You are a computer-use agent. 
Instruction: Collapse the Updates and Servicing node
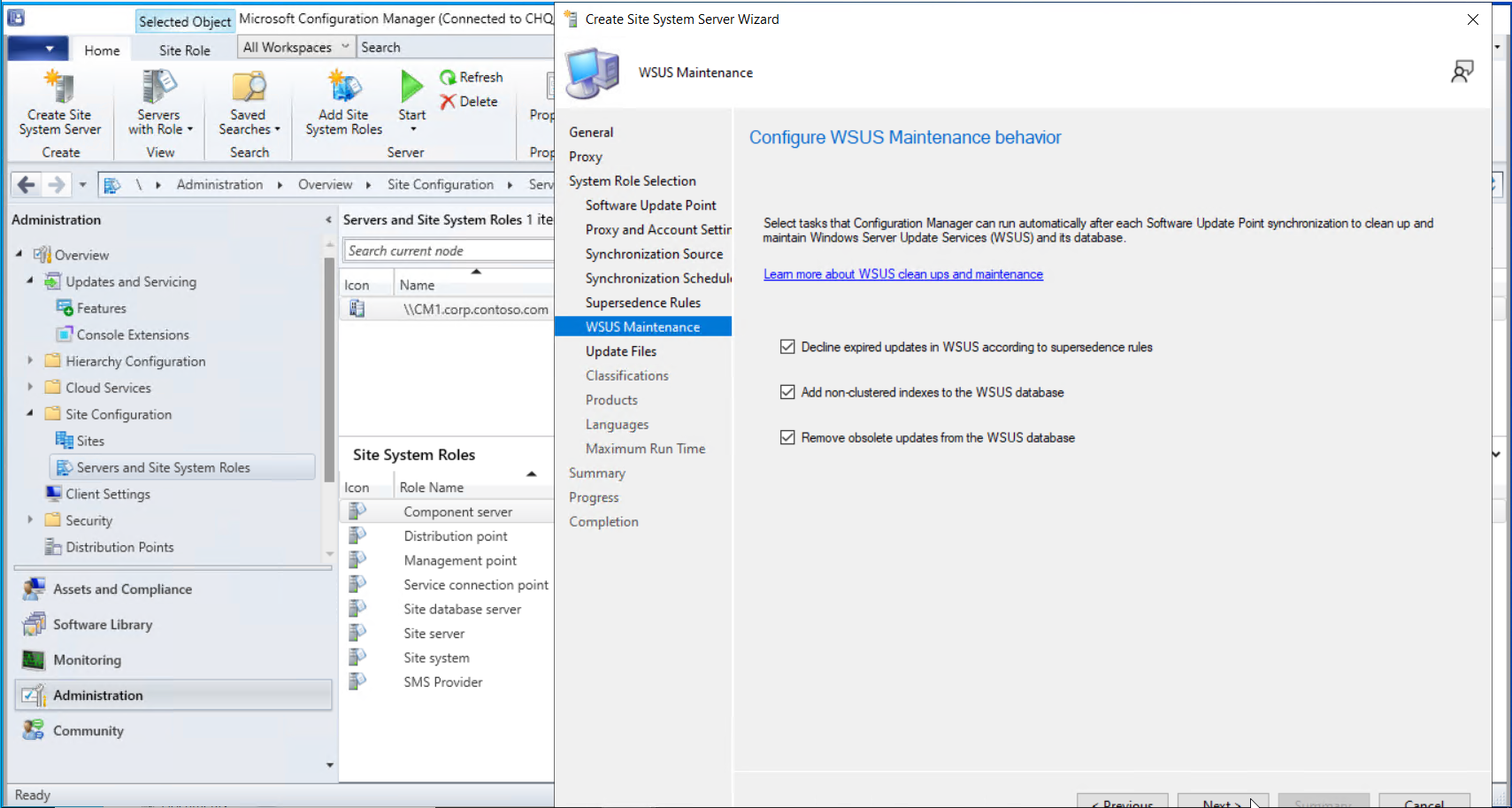tap(30, 281)
